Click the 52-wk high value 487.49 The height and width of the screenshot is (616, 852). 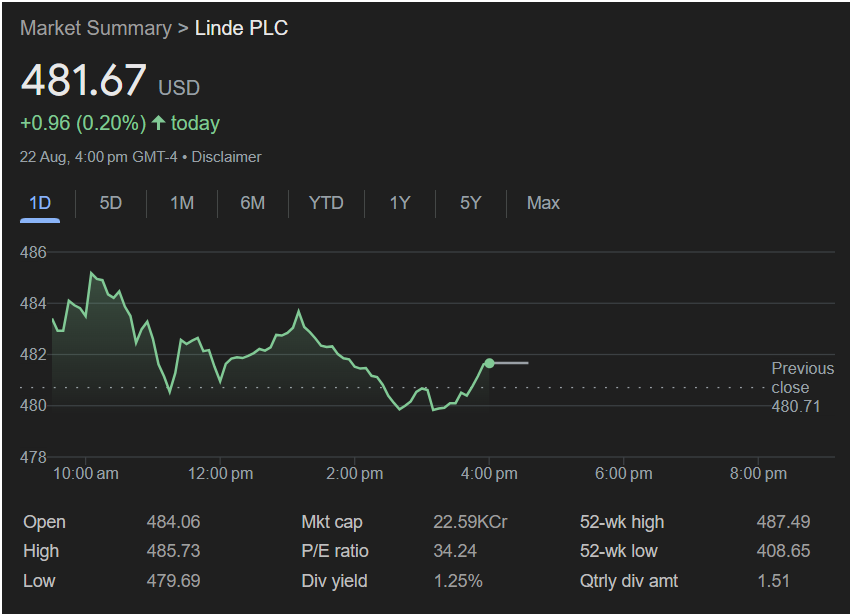coord(783,522)
